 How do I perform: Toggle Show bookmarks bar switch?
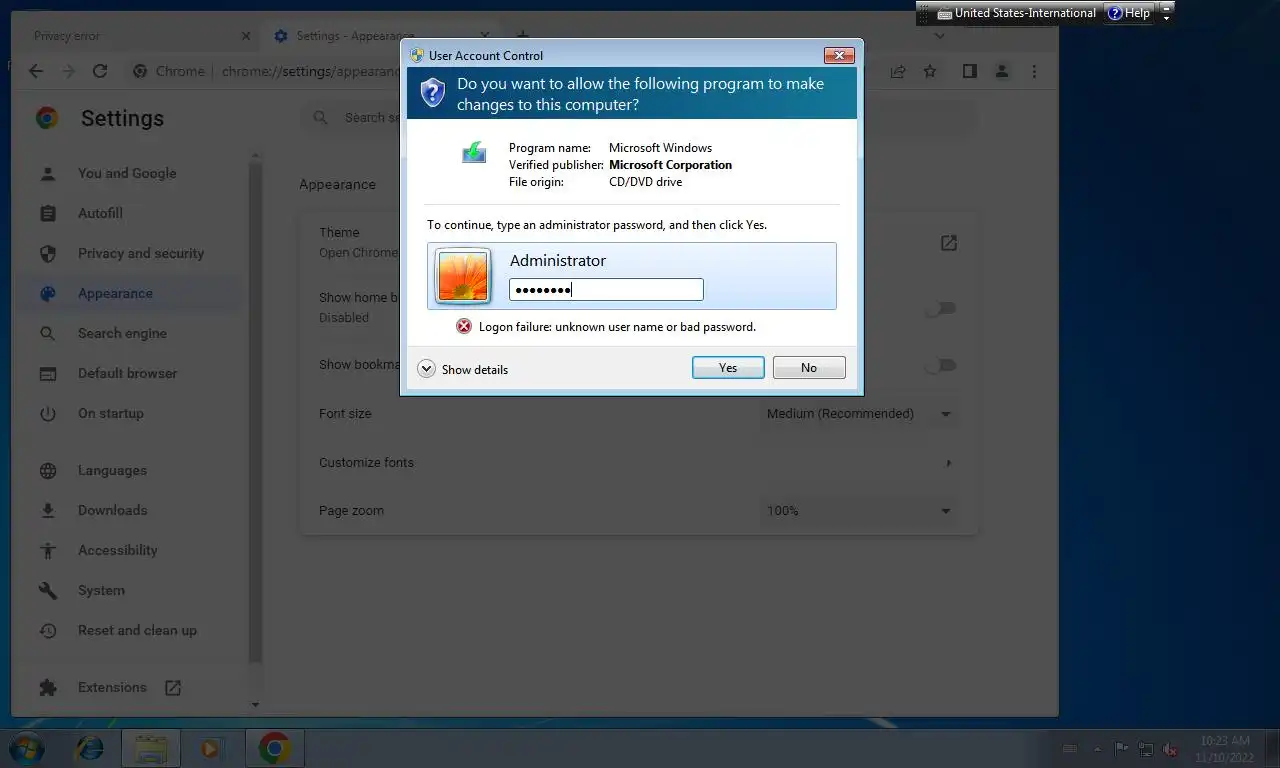(940, 365)
